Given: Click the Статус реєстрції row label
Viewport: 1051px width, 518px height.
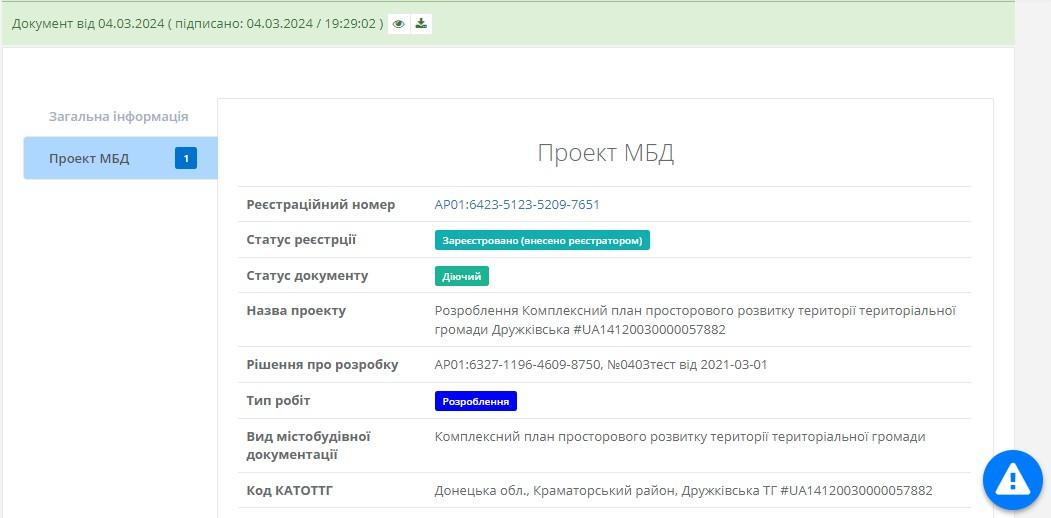Looking at the screenshot, I should tap(301, 240).
